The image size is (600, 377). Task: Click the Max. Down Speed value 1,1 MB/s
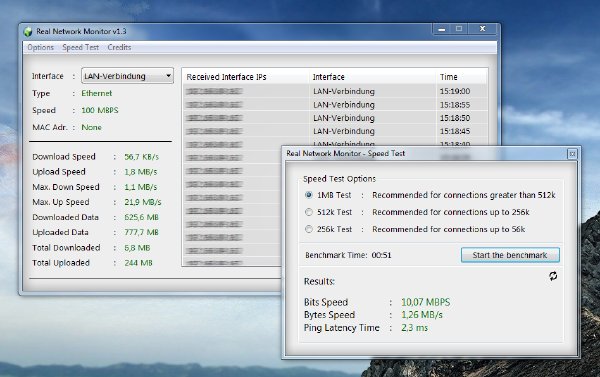click(x=140, y=187)
